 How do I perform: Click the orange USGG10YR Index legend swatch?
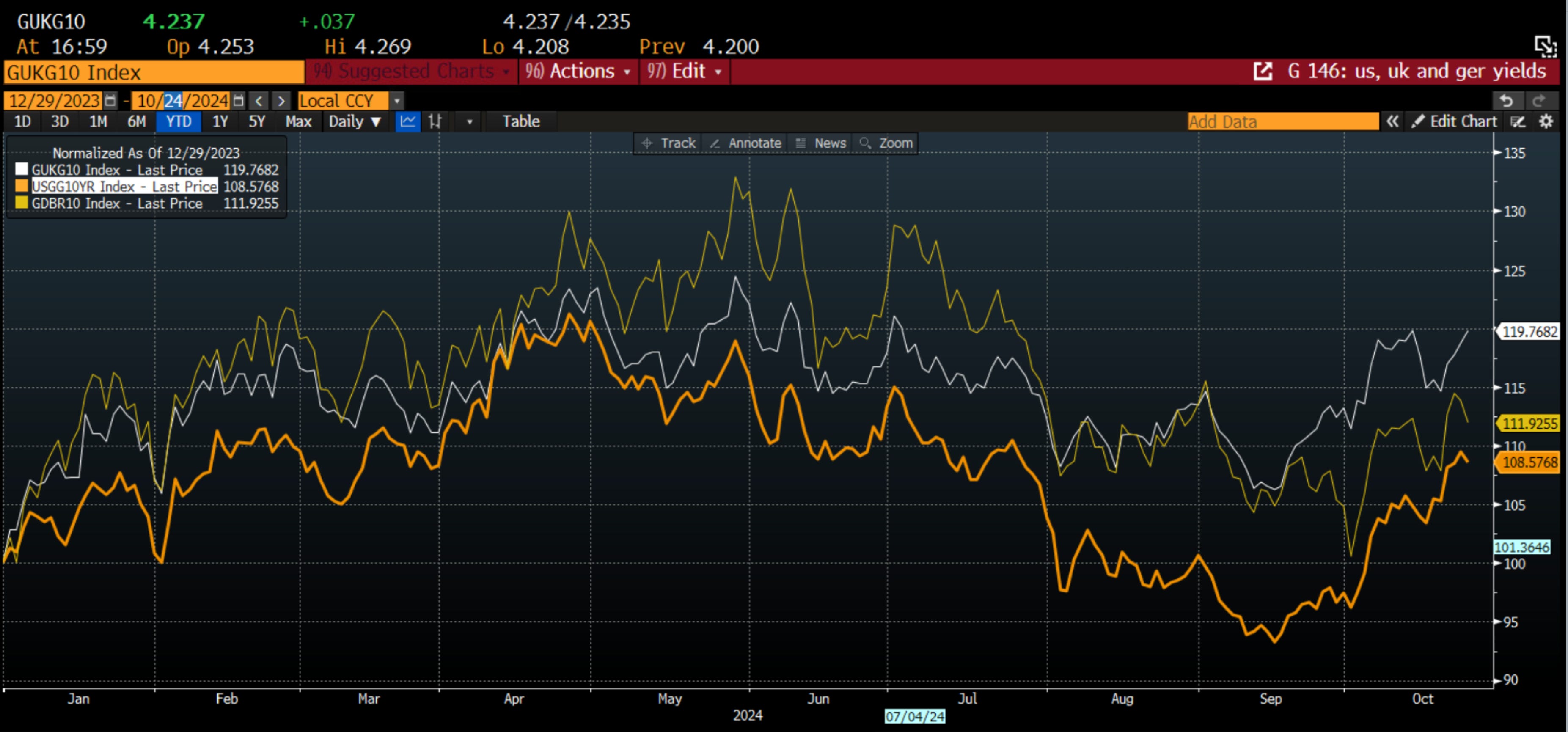[22, 186]
